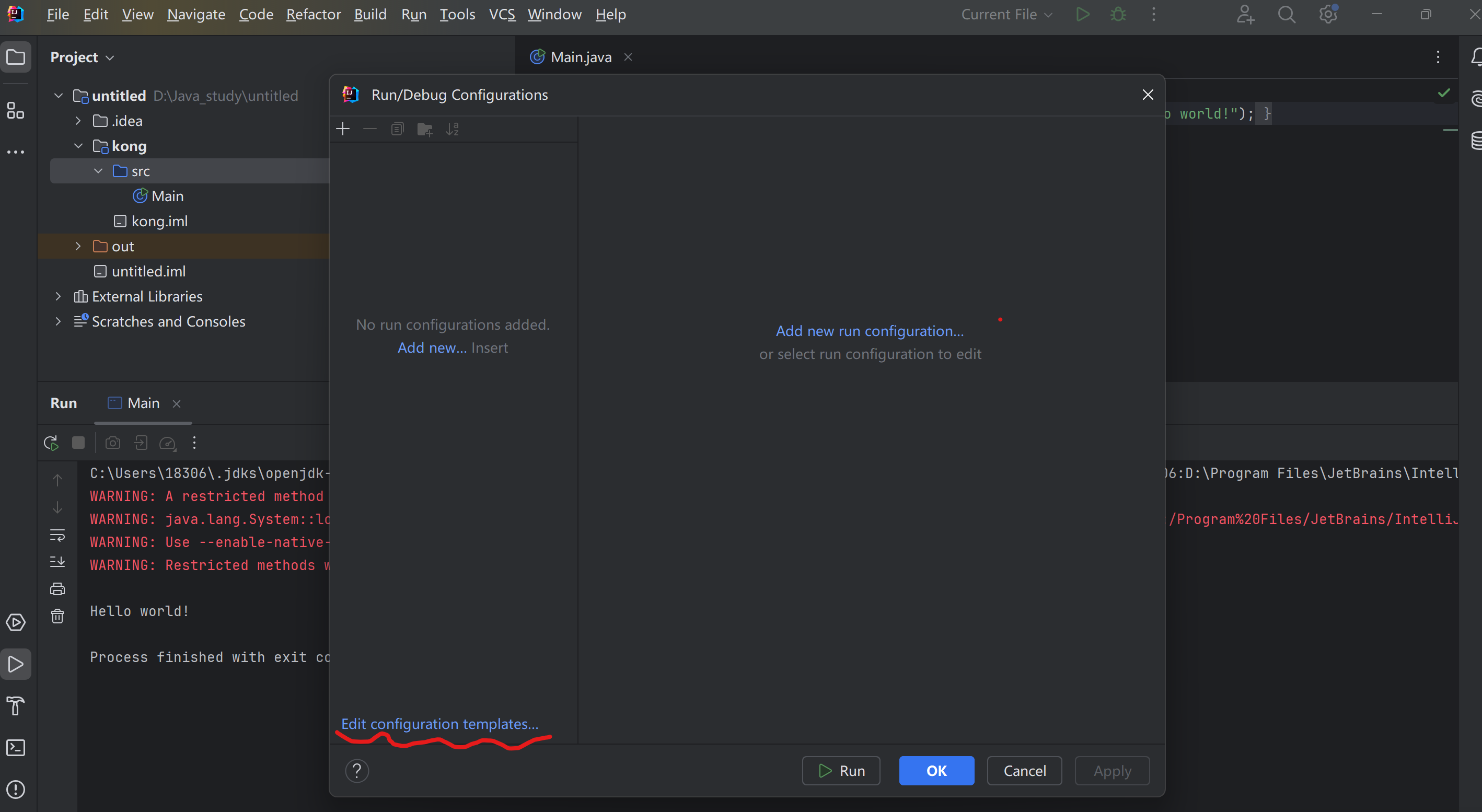Collapse the untitled project root node
Viewport: 1482px width, 812px height.
click(x=58, y=96)
